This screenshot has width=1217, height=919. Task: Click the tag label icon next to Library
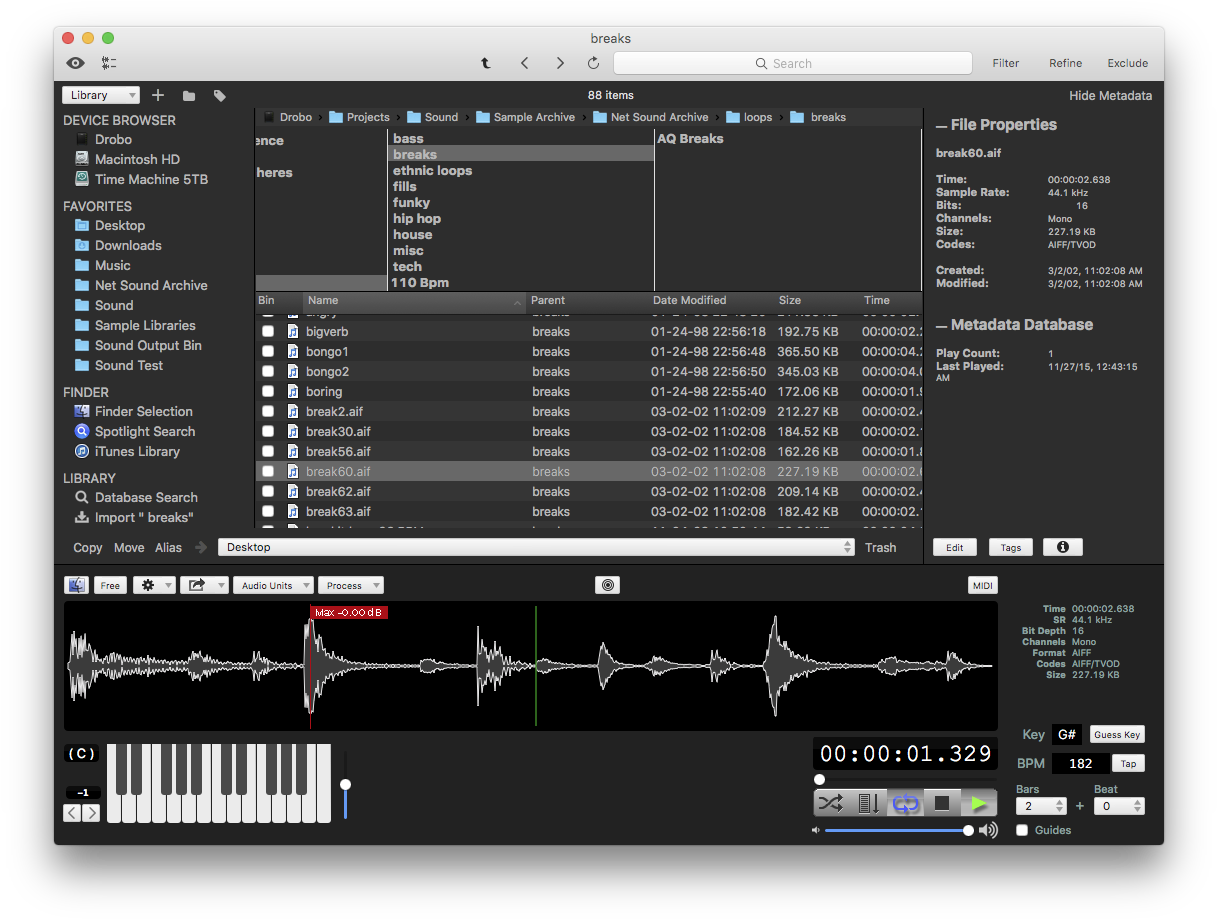pyautogui.click(x=219, y=95)
